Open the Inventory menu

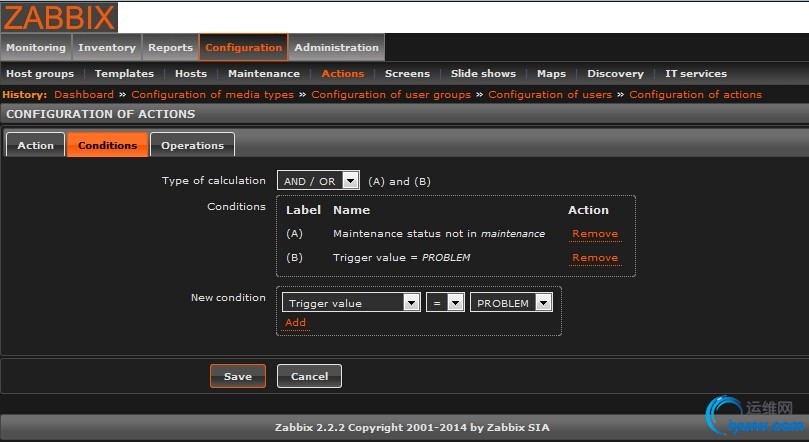pyautogui.click(x=107, y=47)
